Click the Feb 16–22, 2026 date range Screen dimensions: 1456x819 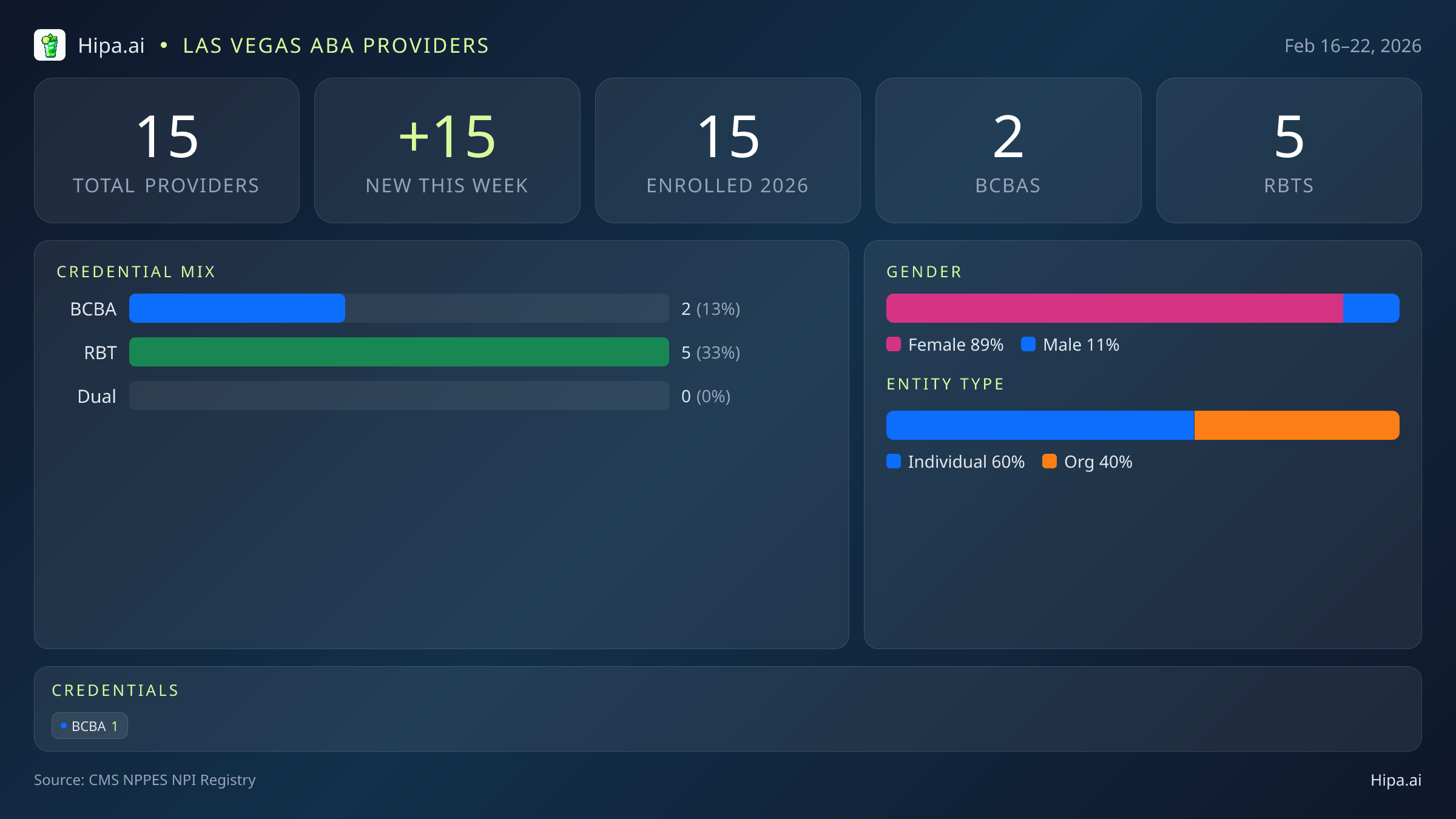coord(1352,46)
